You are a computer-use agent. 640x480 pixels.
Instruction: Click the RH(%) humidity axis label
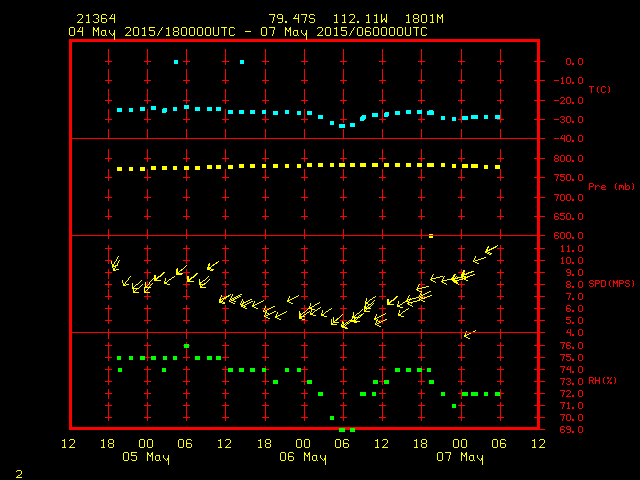point(602,381)
